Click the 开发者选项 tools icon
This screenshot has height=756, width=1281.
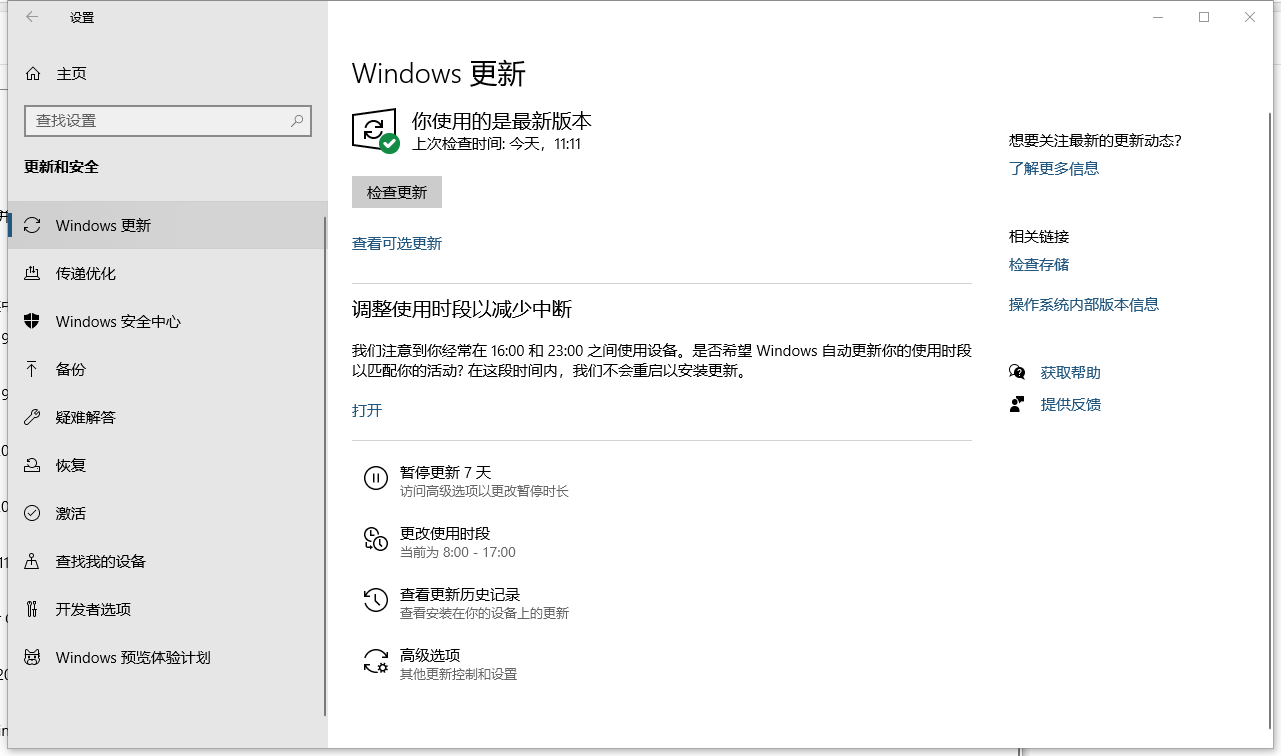tap(33, 609)
